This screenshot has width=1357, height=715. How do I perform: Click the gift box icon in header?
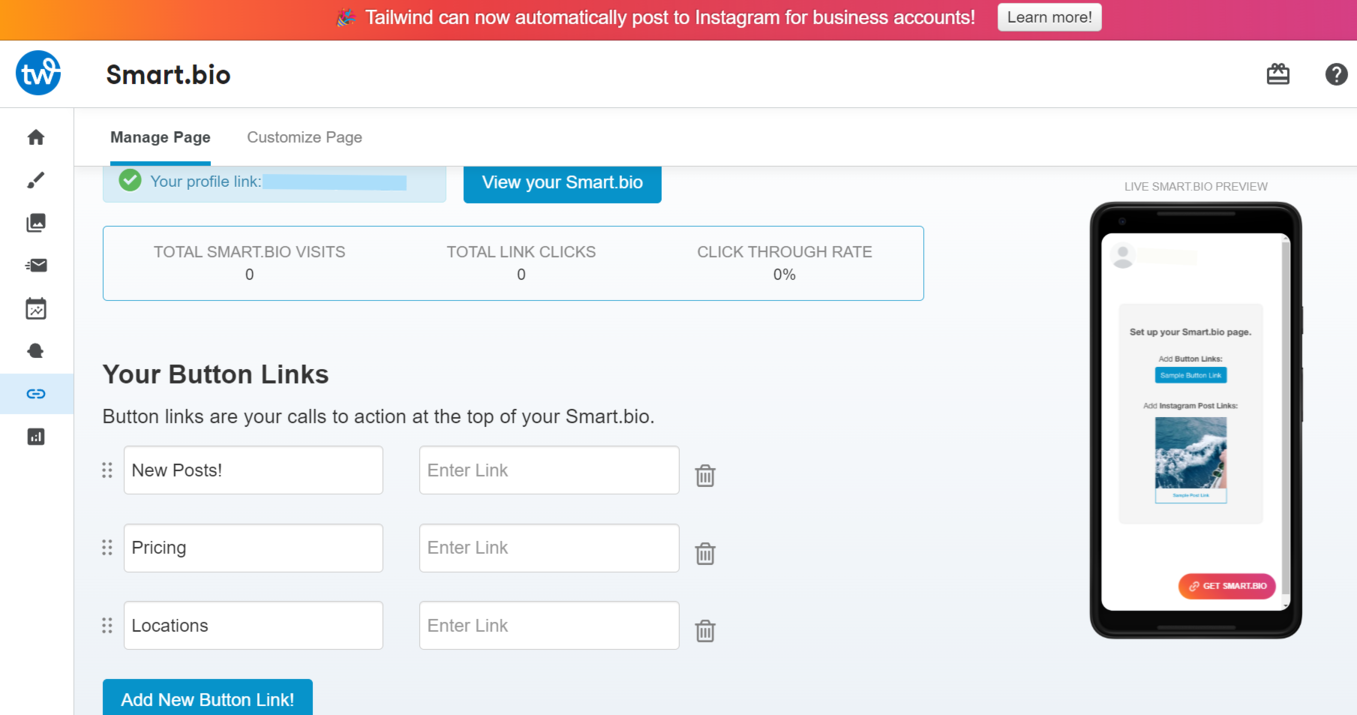[x=1278, y=74]
